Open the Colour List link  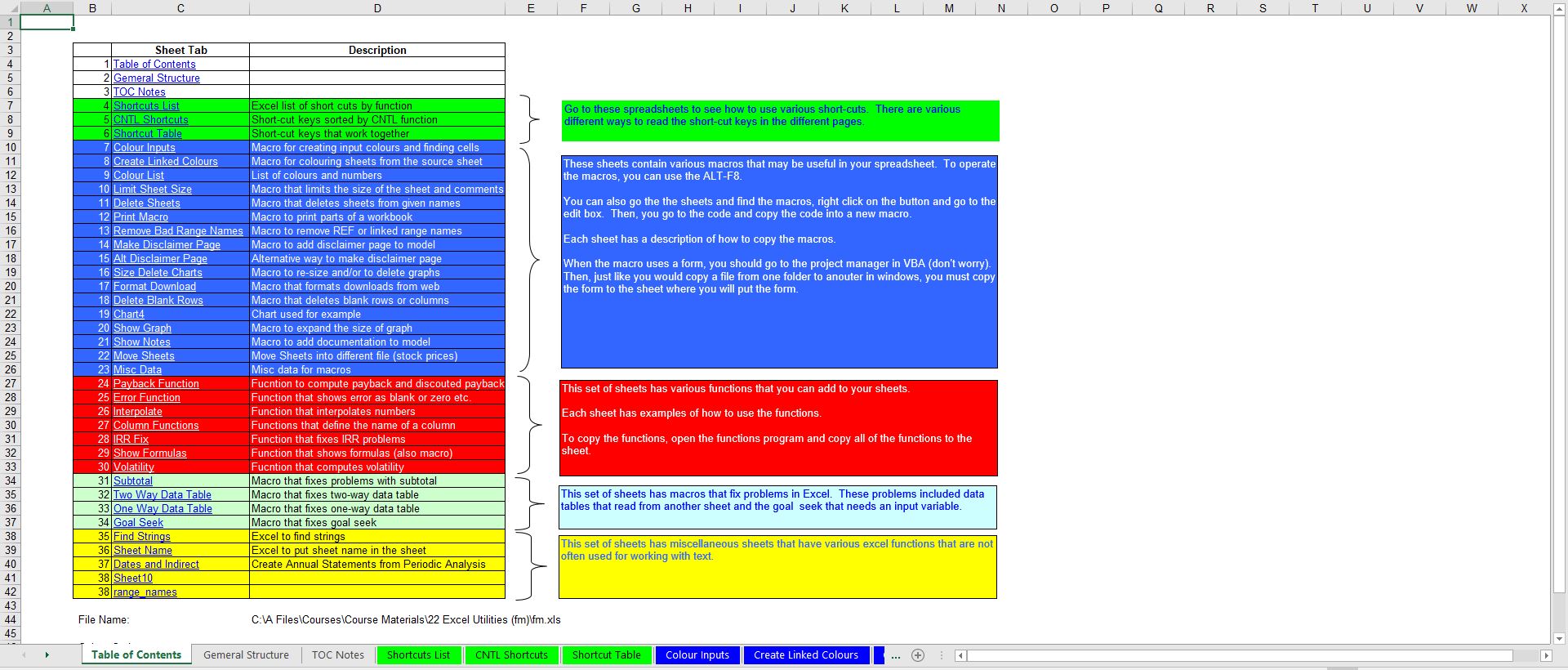click(139, 176)
